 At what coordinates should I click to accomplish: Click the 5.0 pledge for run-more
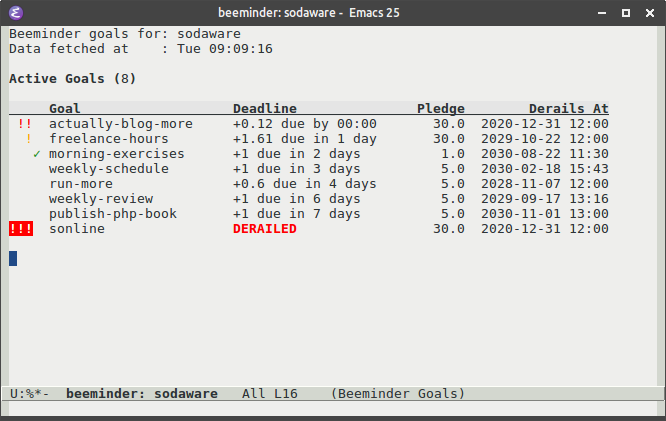pos(453,184)
